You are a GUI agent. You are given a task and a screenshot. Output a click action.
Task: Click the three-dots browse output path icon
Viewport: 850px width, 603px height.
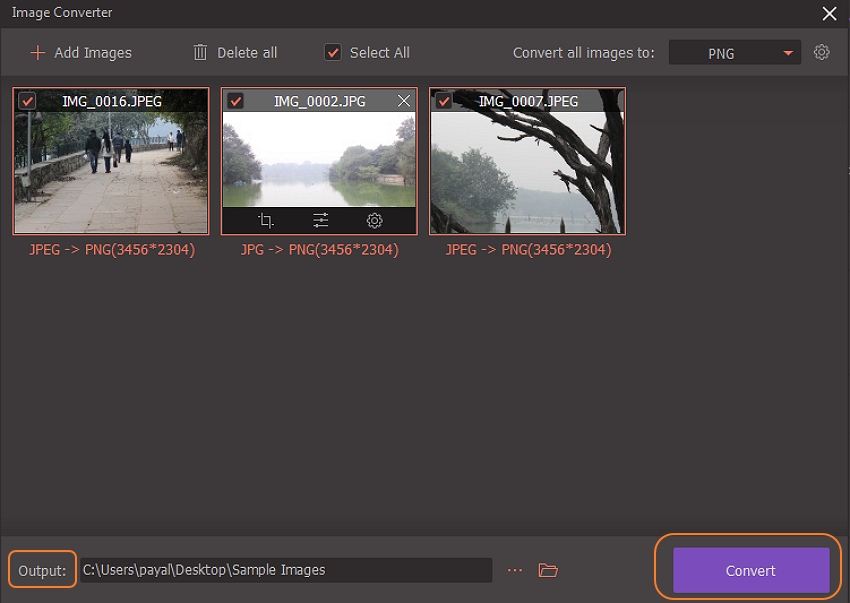pos(515,570)
